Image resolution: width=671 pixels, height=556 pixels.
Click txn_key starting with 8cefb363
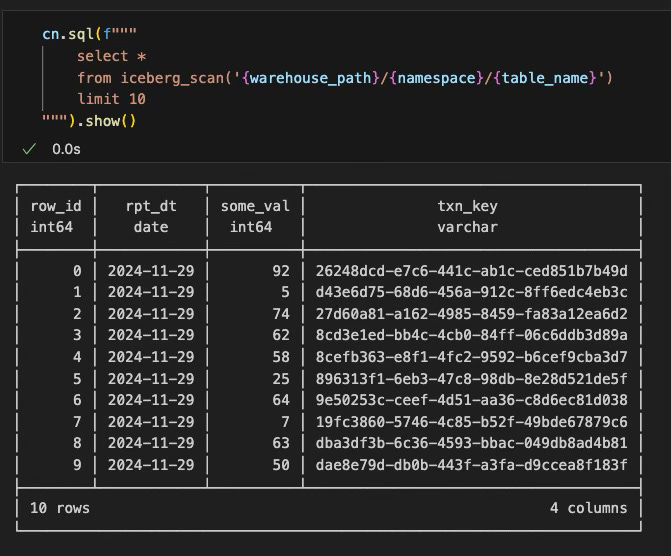coord(472,357)
